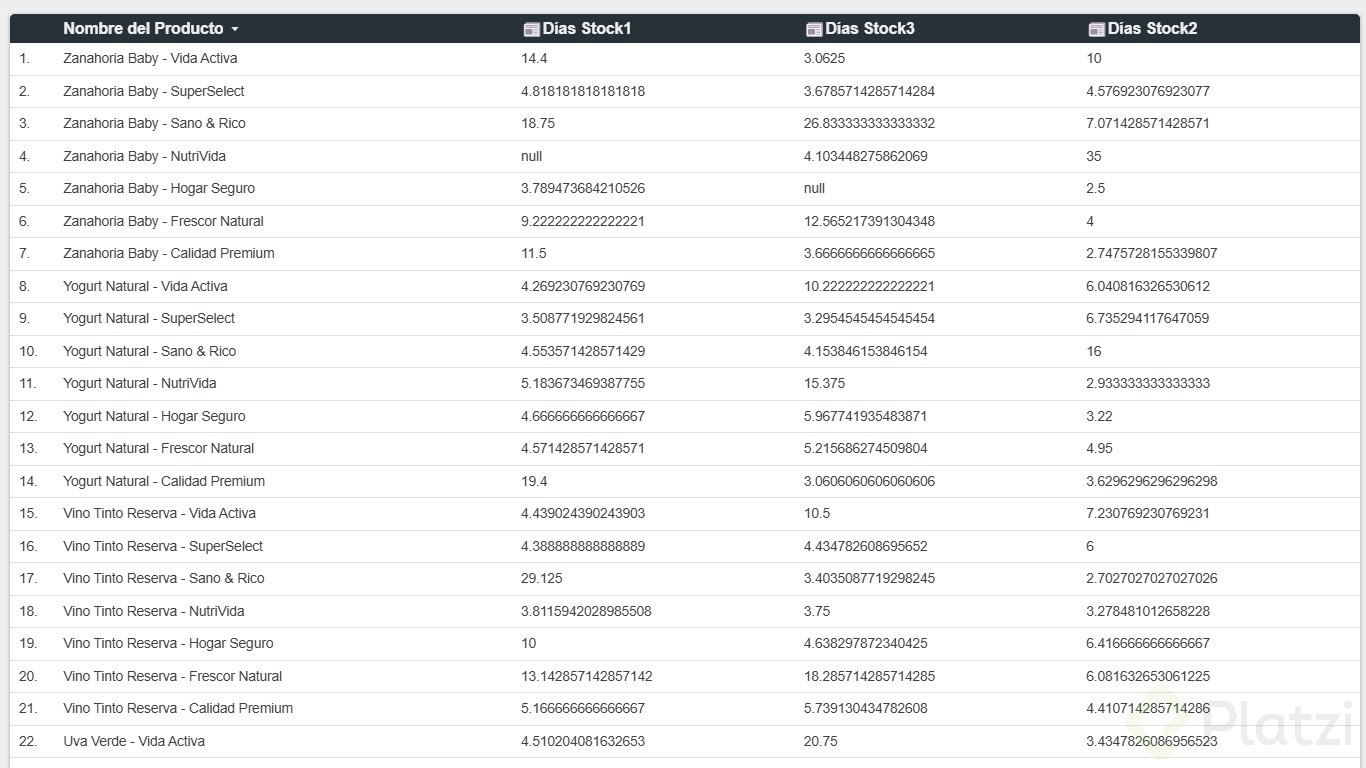Click the null value in Días Stock1 column
The image size is (1366, 768).
[532, 156]
